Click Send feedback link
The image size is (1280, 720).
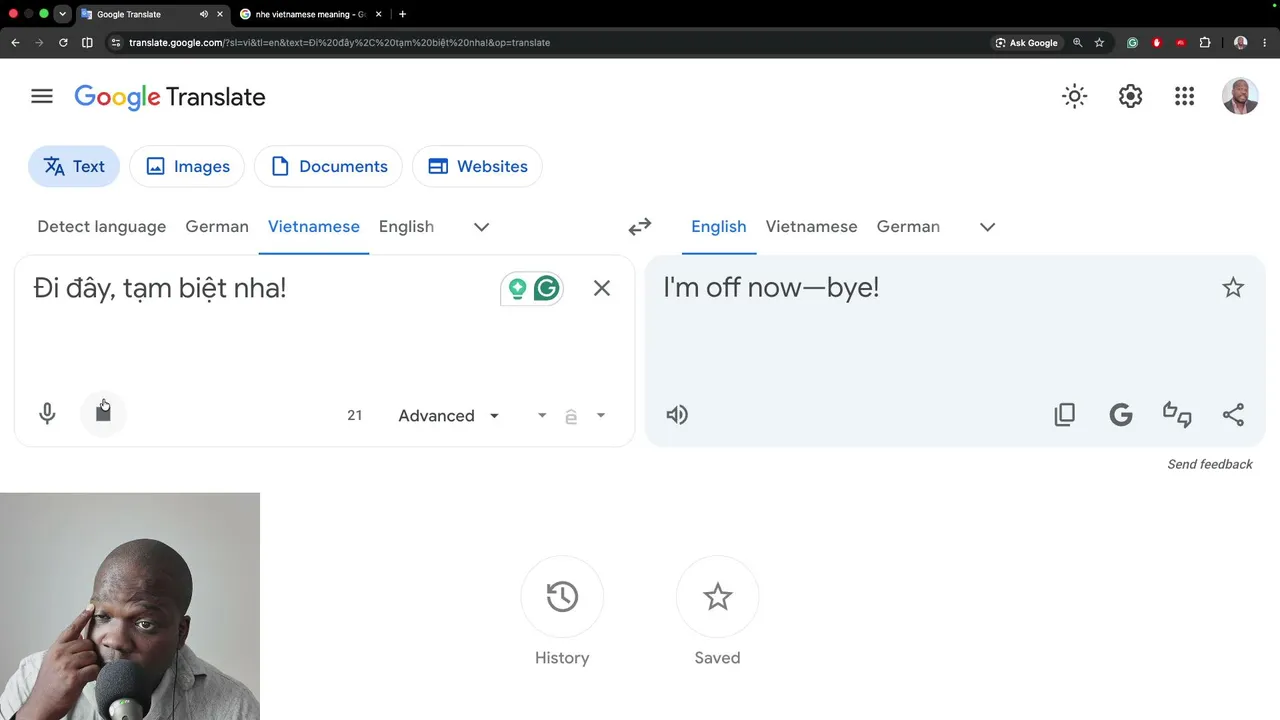(1210, 464)
